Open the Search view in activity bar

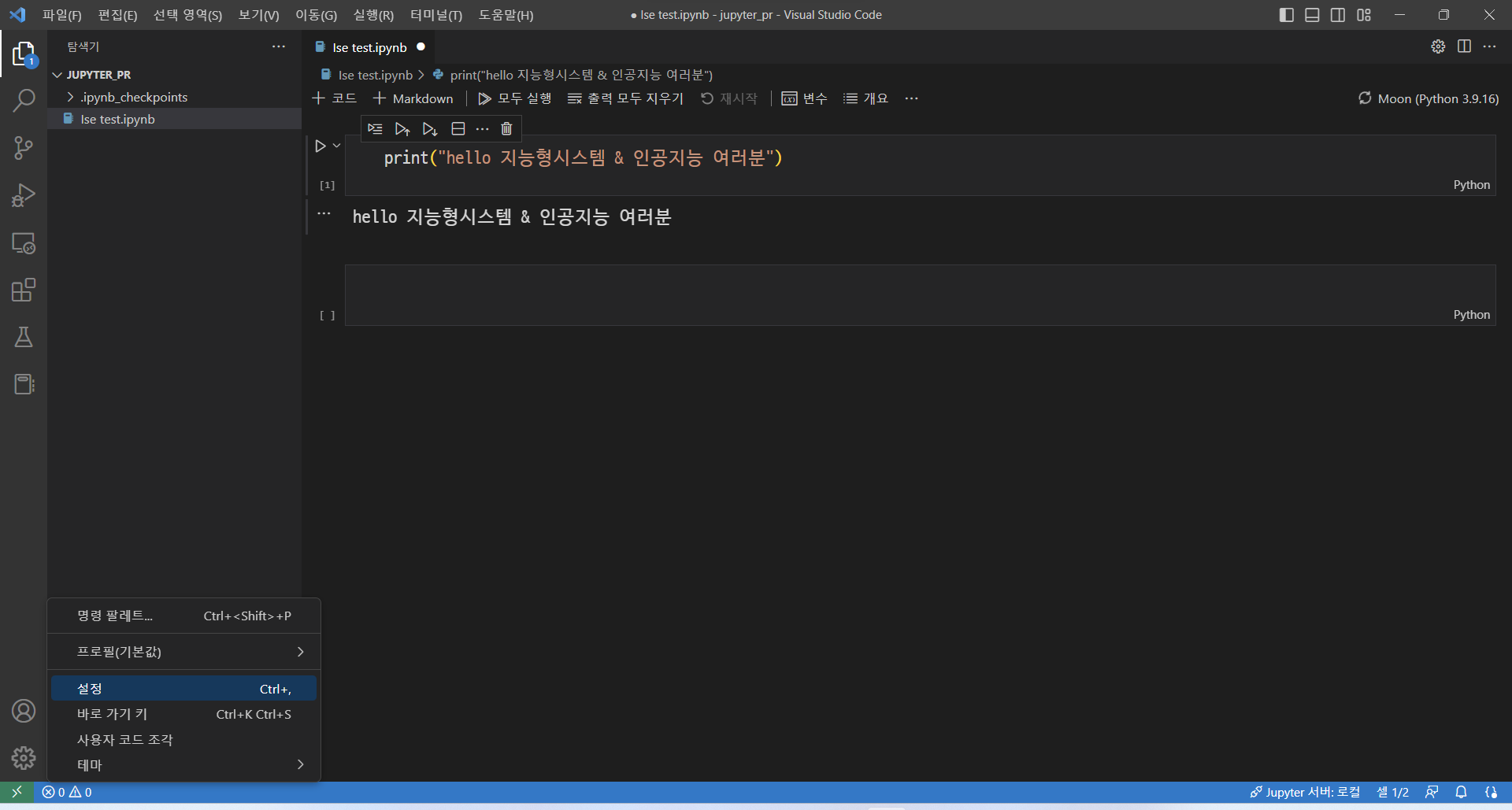click(x=24, y=101)
